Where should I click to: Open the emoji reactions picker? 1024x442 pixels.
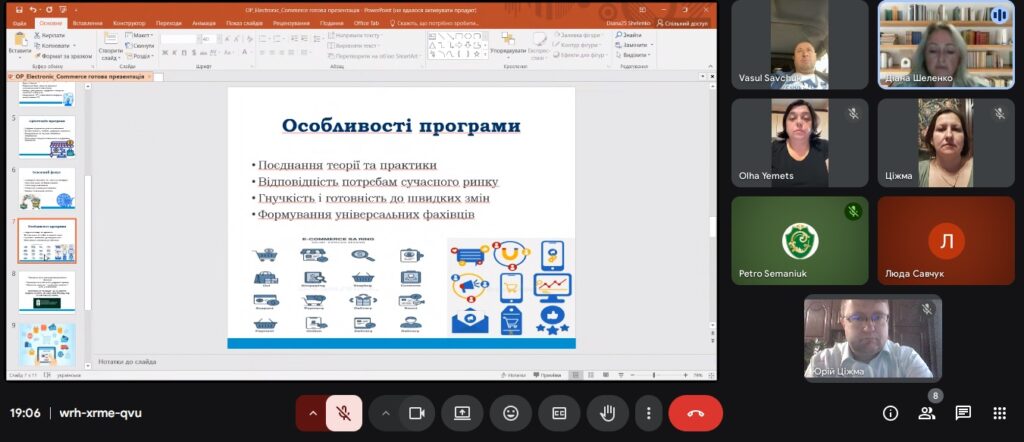[511, 413]
